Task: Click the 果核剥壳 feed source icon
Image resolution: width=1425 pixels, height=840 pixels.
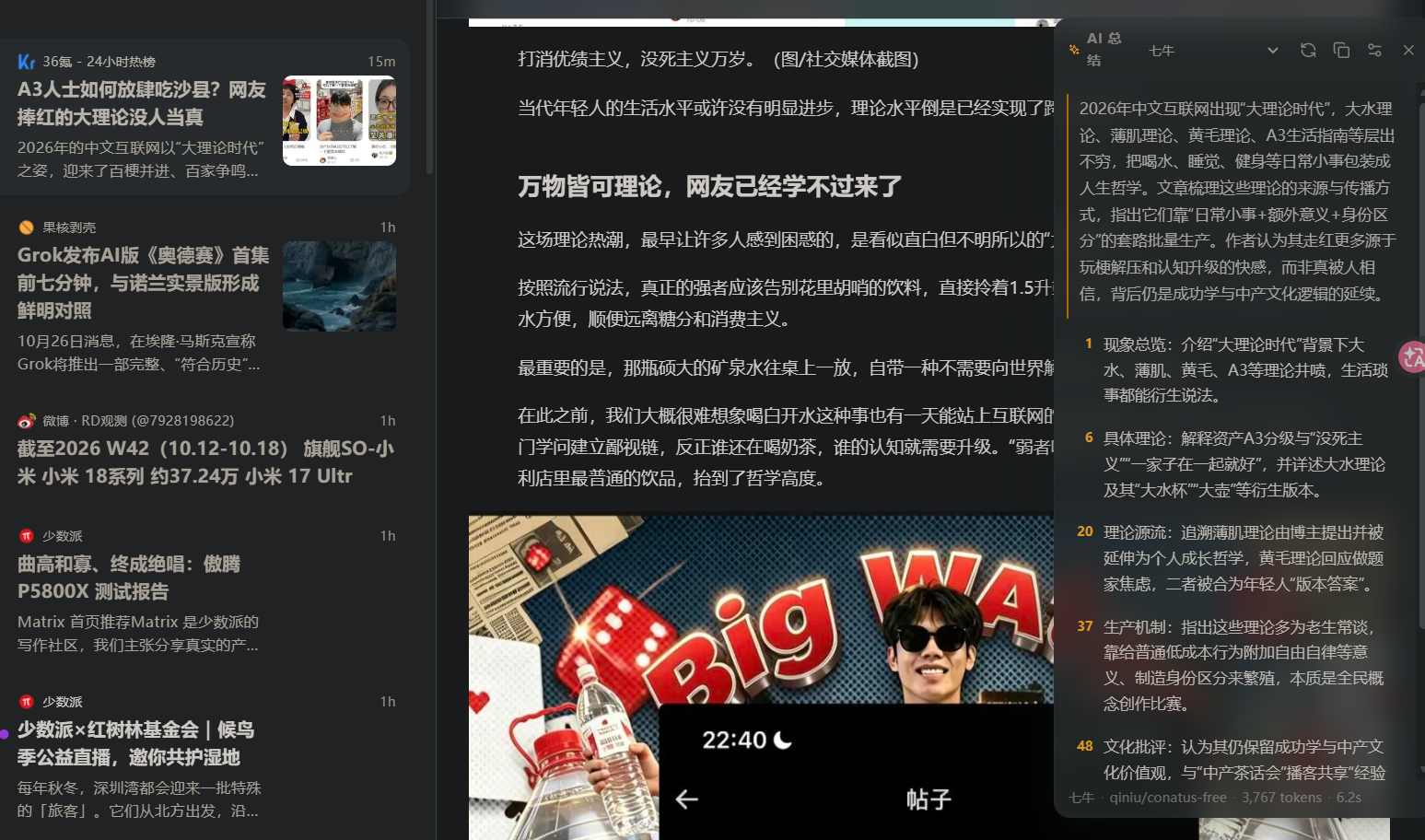Action: pyautogui.click(x=26, y=227)
